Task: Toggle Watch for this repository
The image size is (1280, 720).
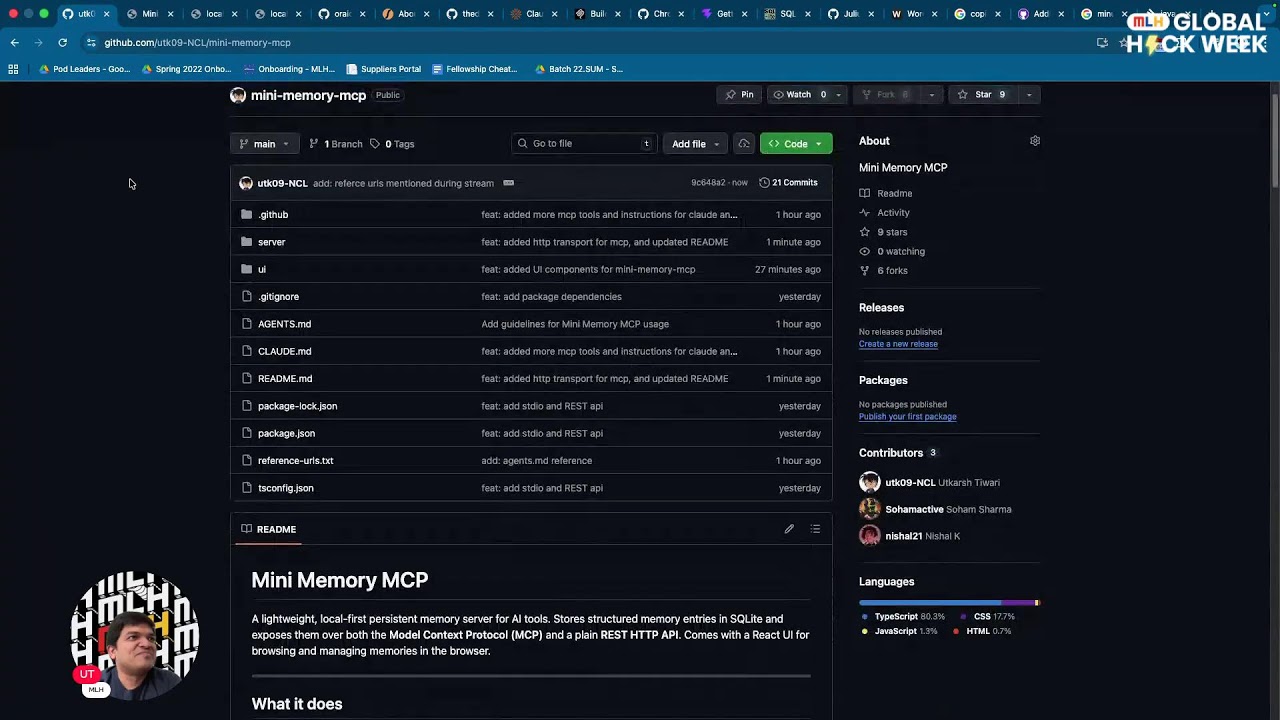Action: click(798, 95)
